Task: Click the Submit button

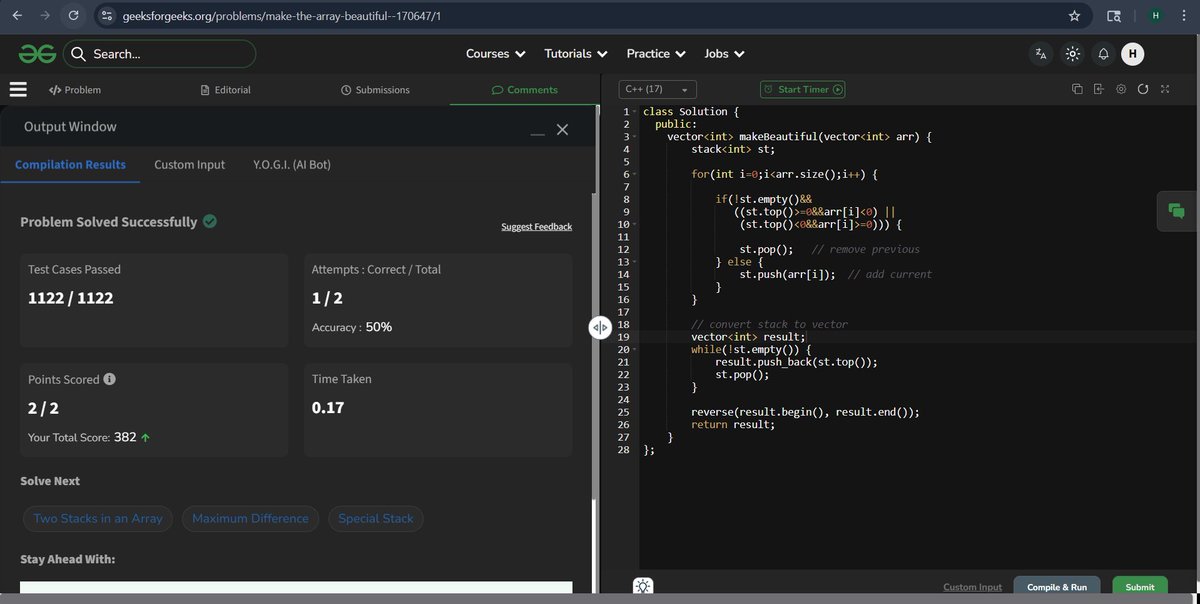Action: coord(1139,587)
